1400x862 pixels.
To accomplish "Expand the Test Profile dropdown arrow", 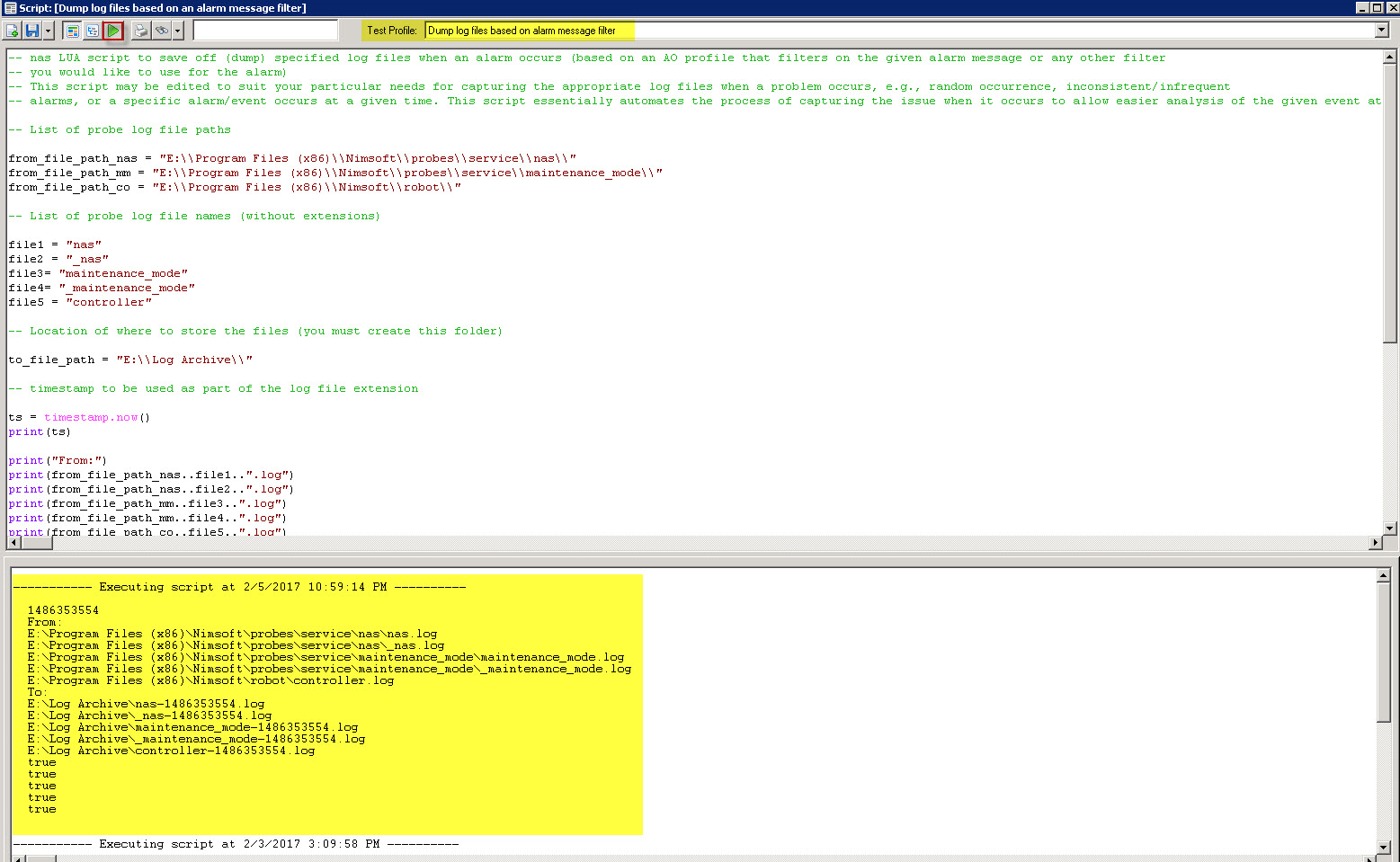I will [1381, 31].
